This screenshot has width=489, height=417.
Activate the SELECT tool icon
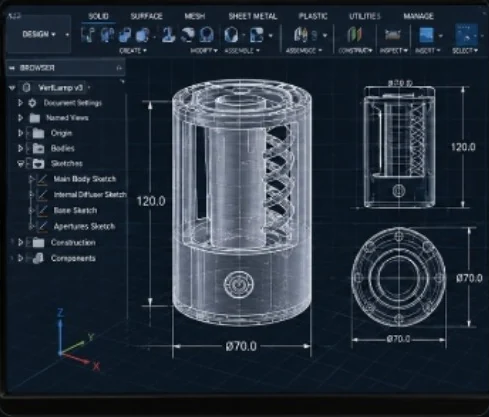466,35
